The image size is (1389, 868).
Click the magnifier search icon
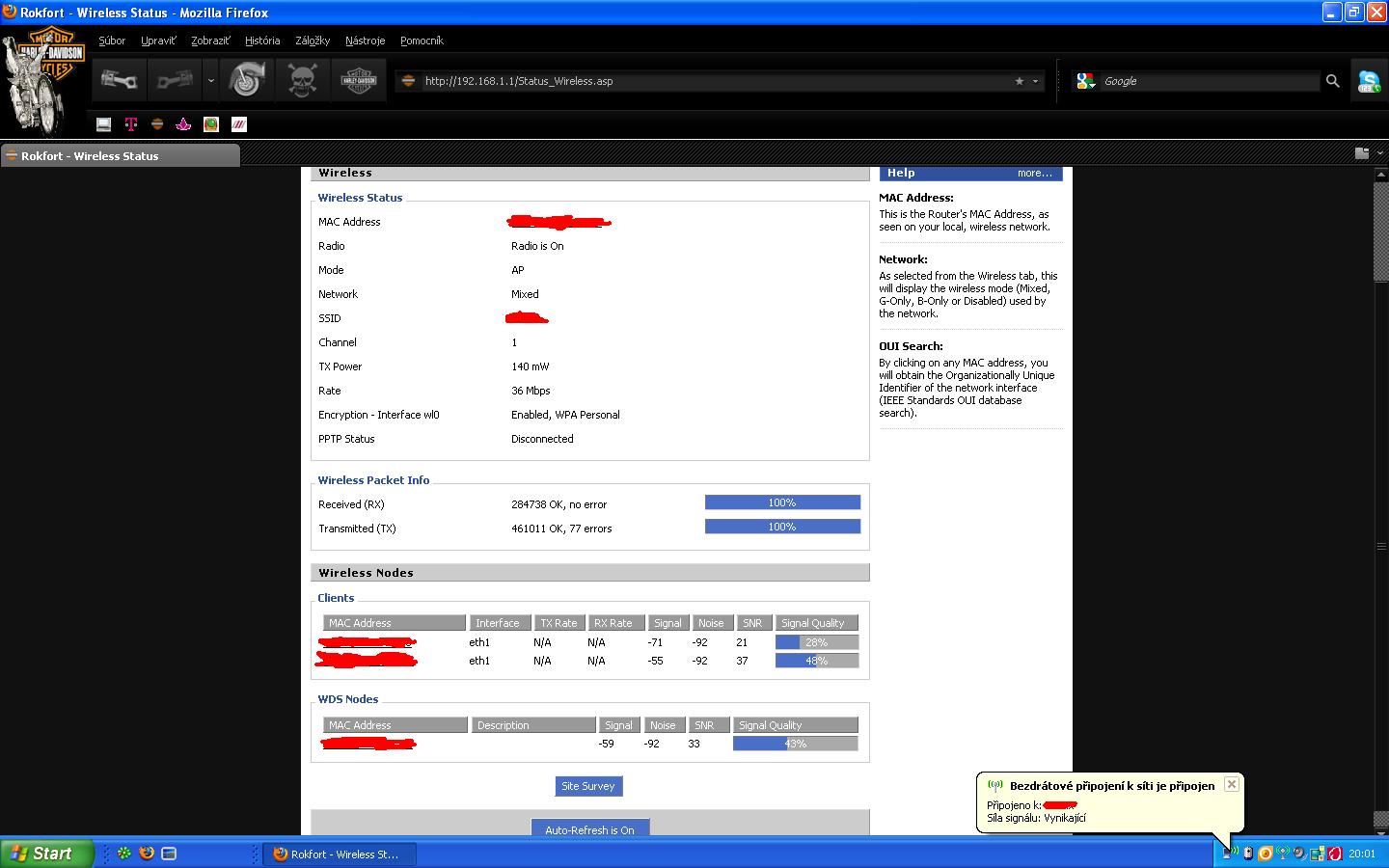coord(1332,81)
